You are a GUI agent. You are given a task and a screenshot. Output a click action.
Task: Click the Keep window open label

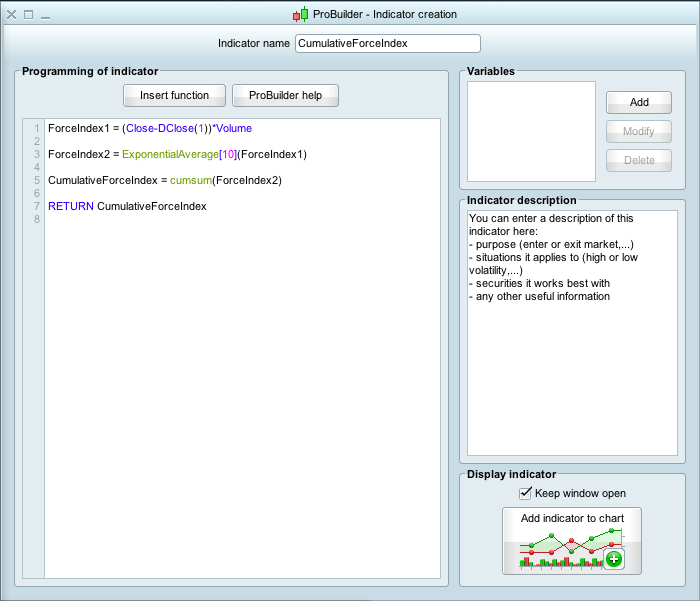click(580, 493)
